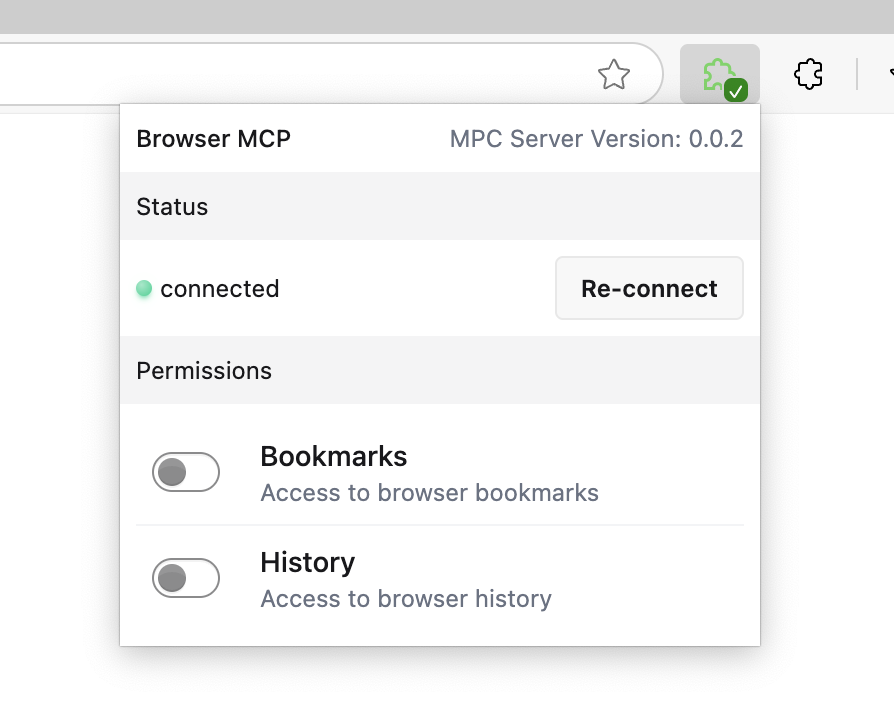Screen dimensions: 894x712
Task: Click the green checkmark badge on extension icon
Action: point(736,91)
